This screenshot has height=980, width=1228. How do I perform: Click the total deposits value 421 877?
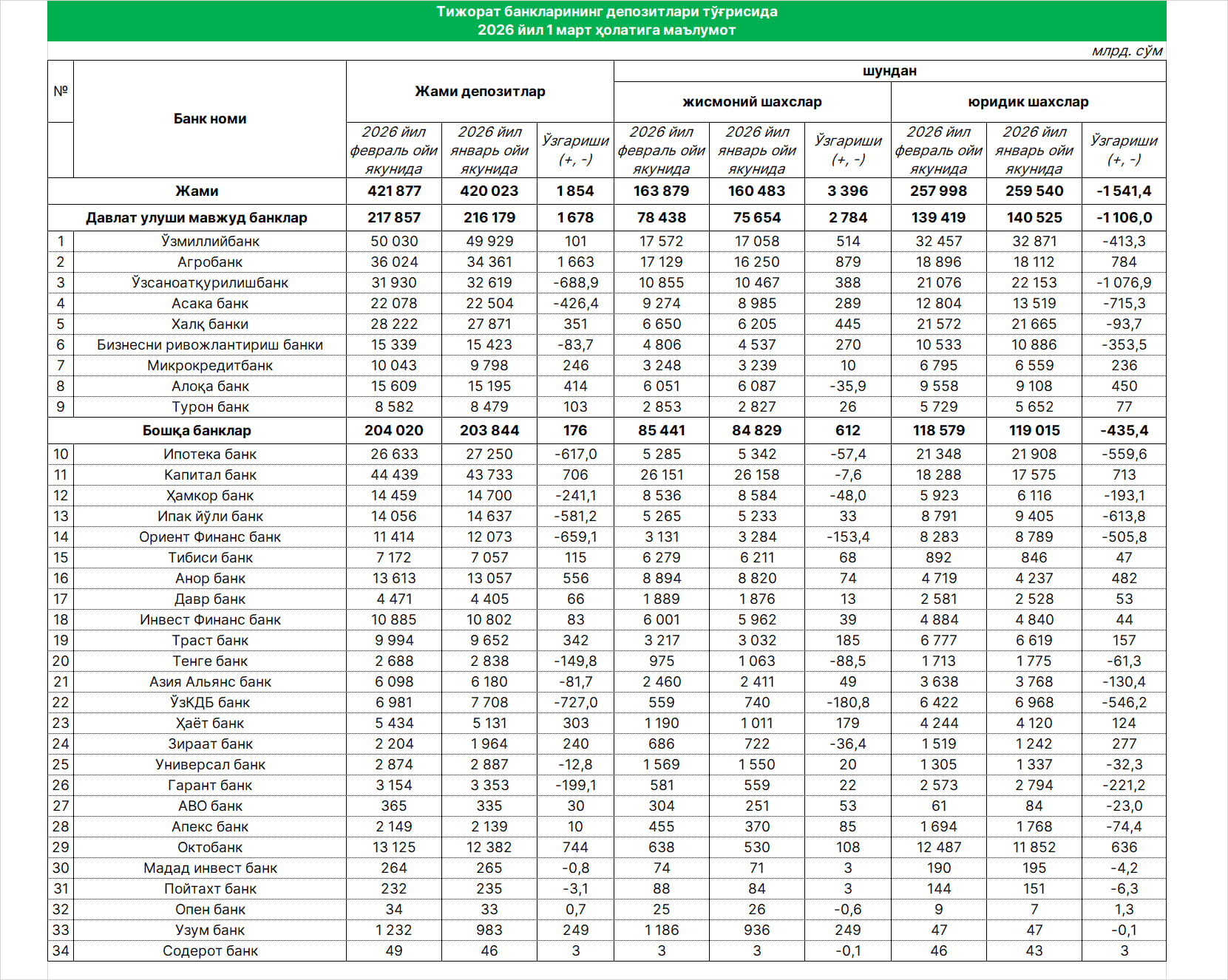(x=394, y=191)
